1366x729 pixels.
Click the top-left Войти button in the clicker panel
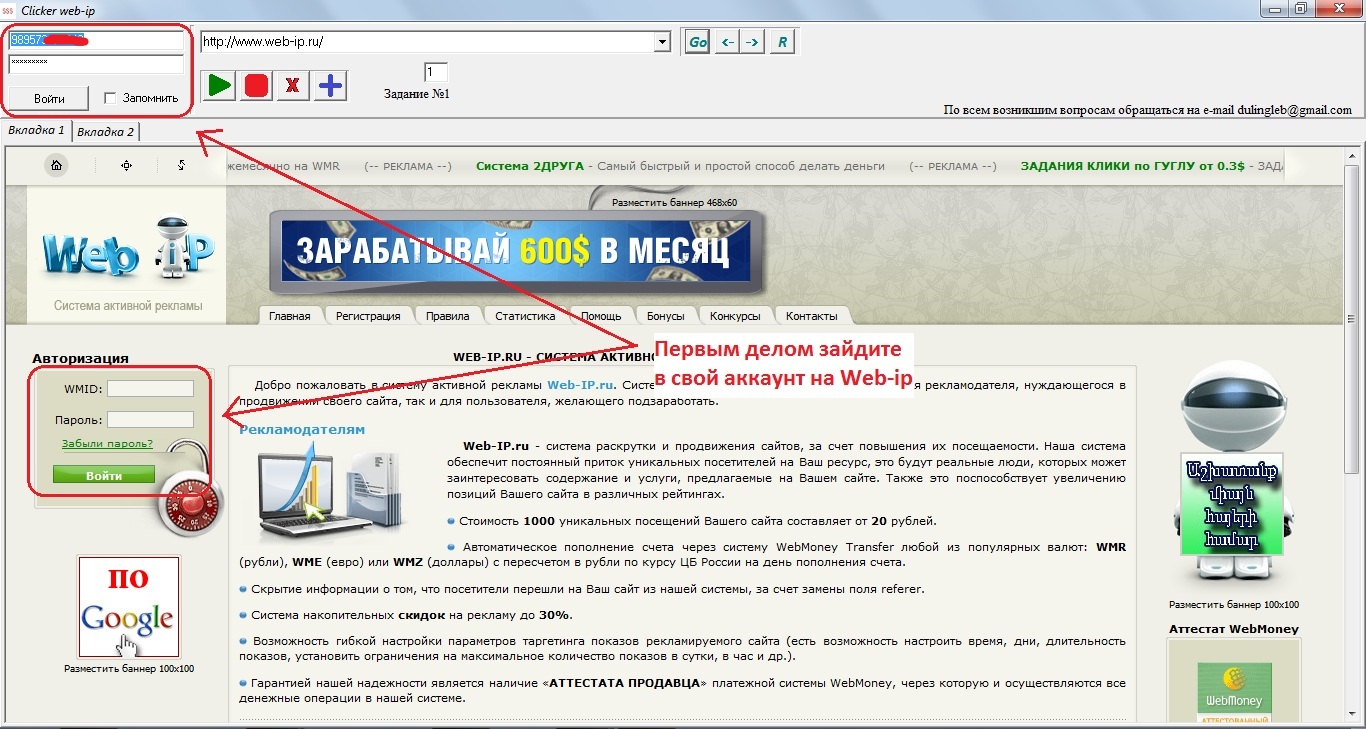pos(49,98)
